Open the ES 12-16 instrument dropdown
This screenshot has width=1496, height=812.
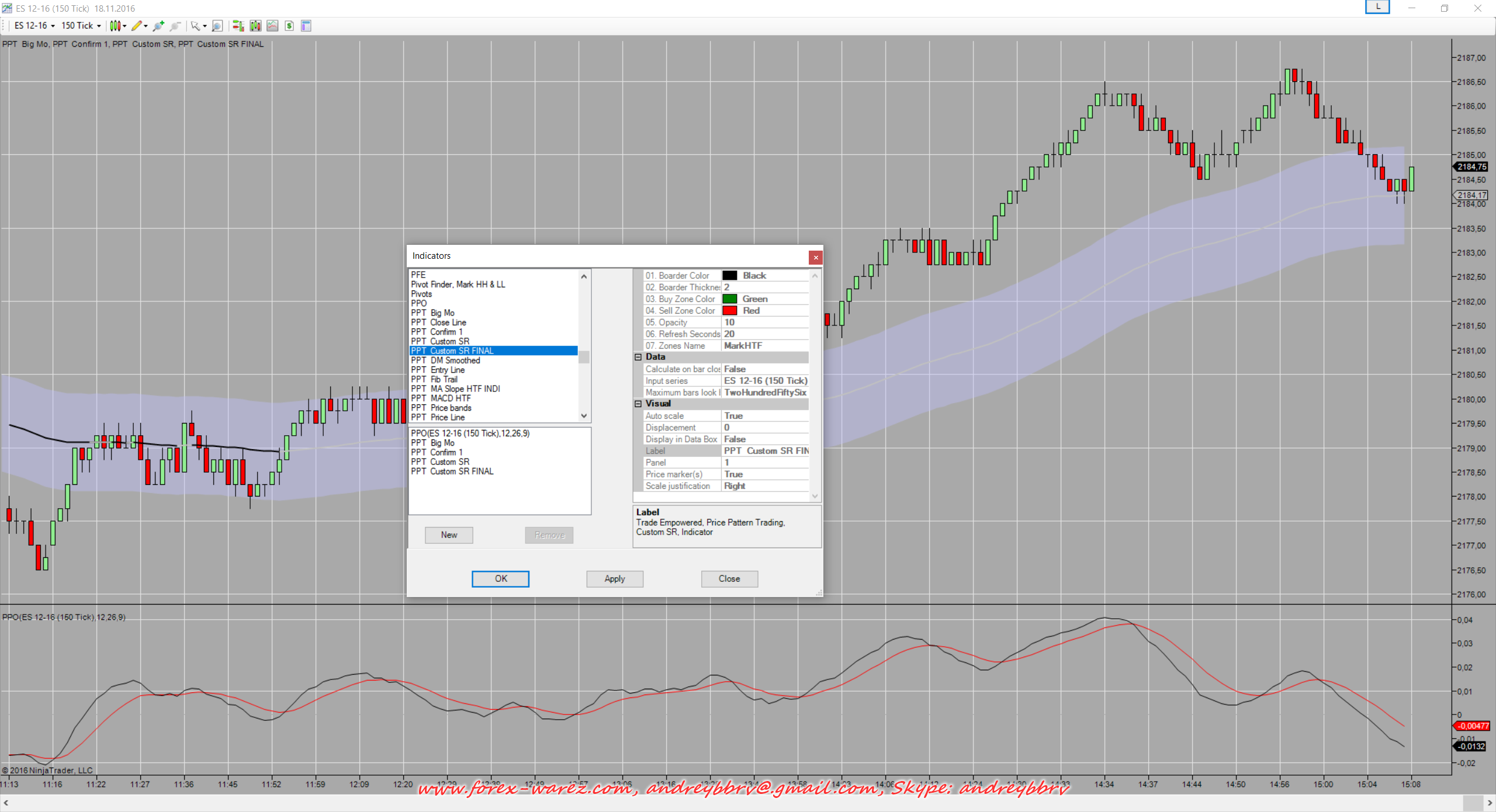tap(34, 26)
